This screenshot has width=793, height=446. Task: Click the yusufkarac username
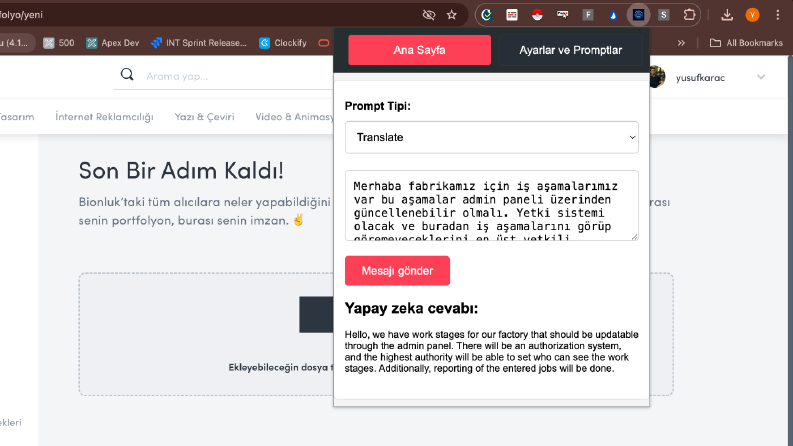coord(700,78)
